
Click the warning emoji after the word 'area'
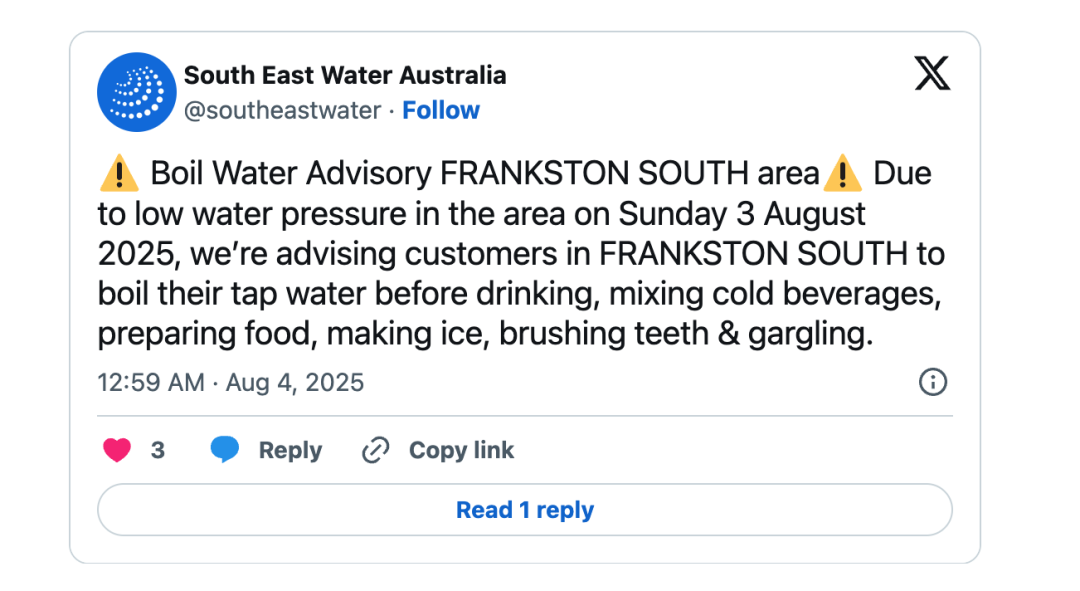coord(842,174)
